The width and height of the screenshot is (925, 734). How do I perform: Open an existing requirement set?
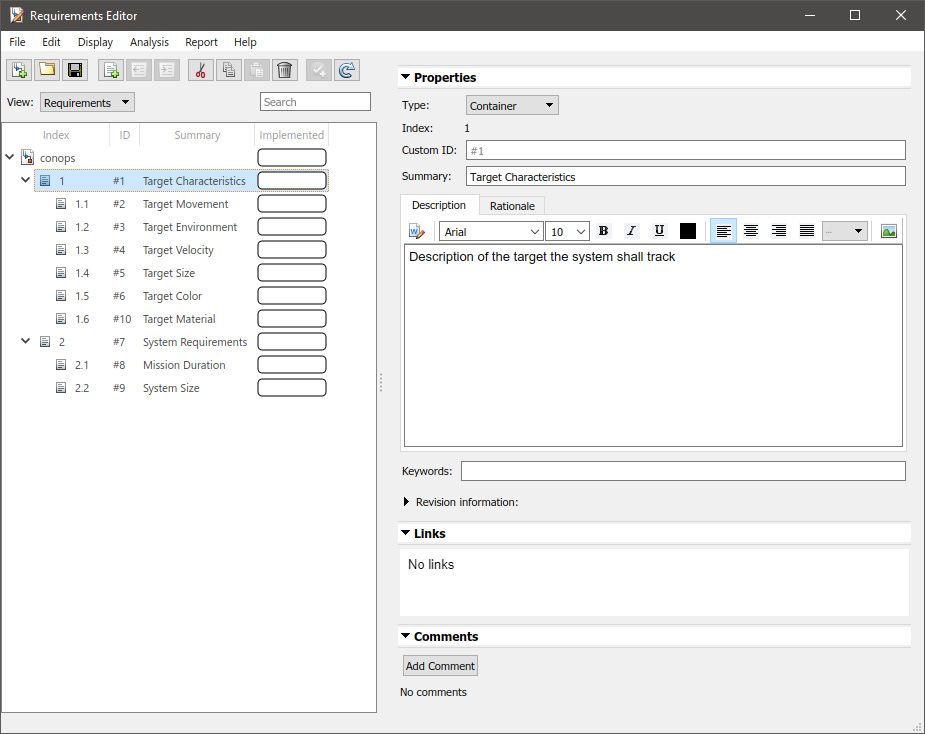[47, 70]
